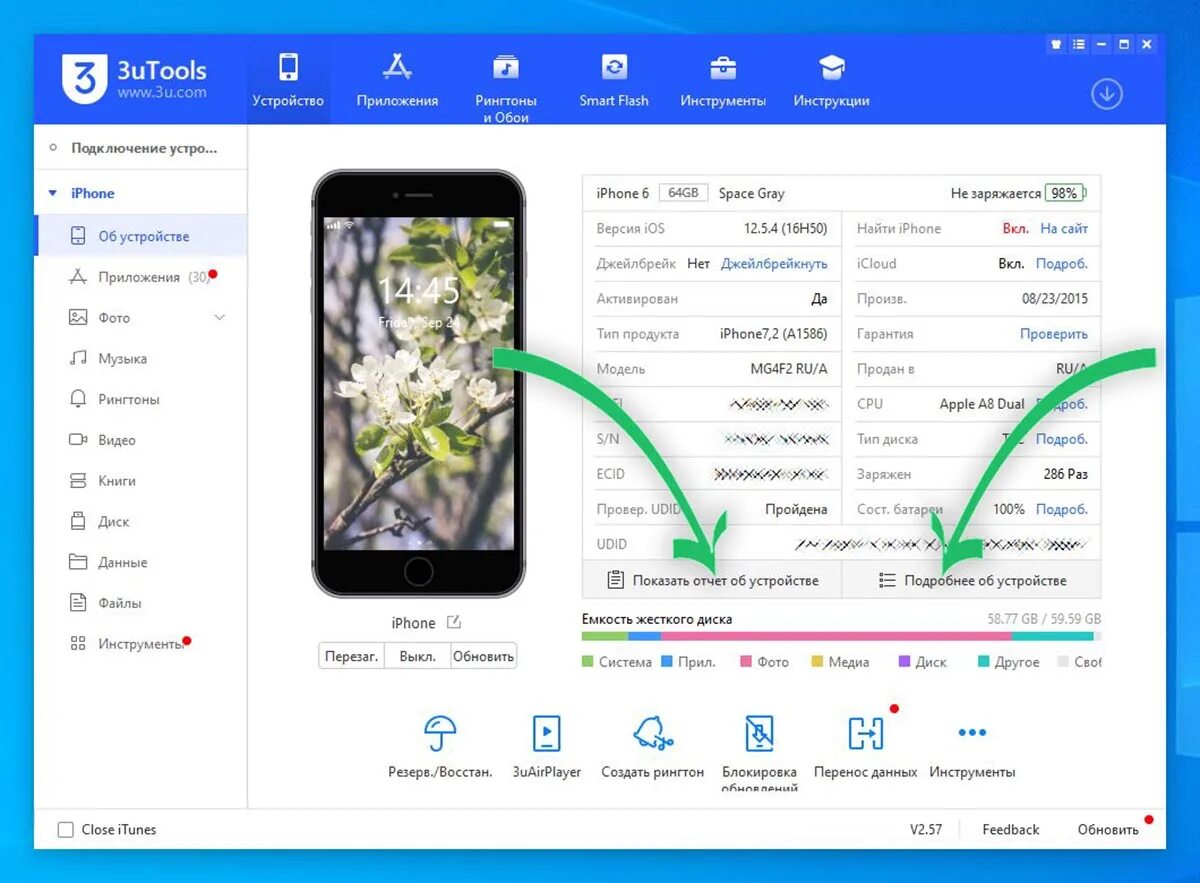Click the teal Другое legend swatch
The width and height of the screenshot is (1200, 883).
click(984, 662)
